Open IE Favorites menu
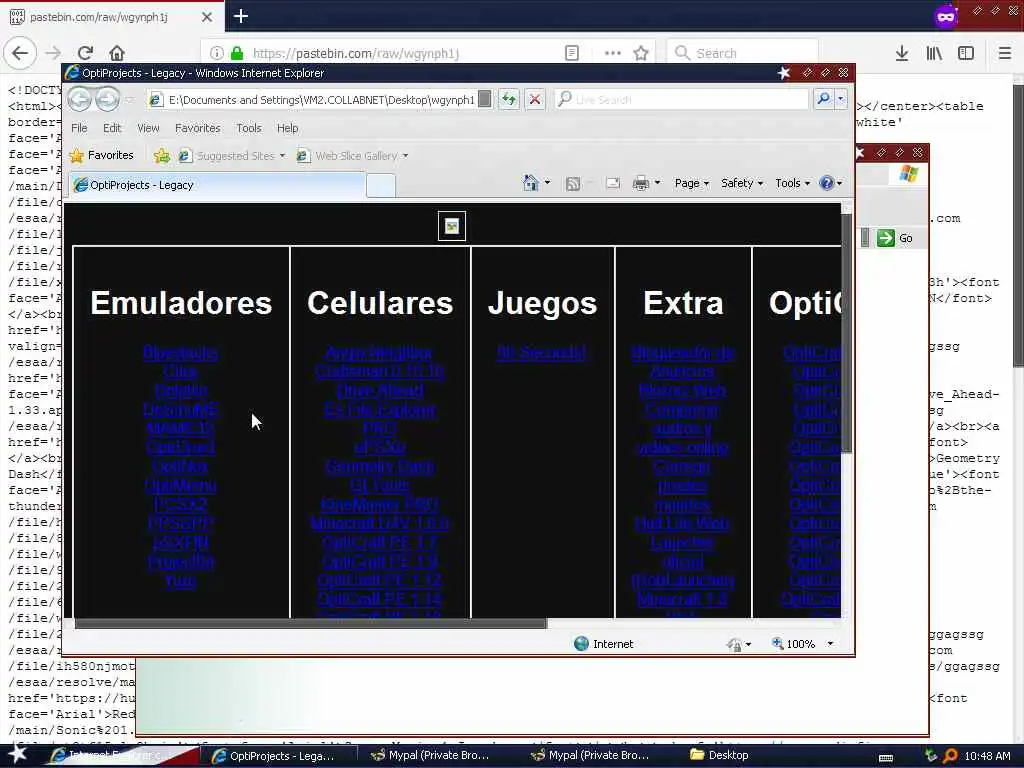The width and height of the screenshot is (1024, 768). (197, 128)
